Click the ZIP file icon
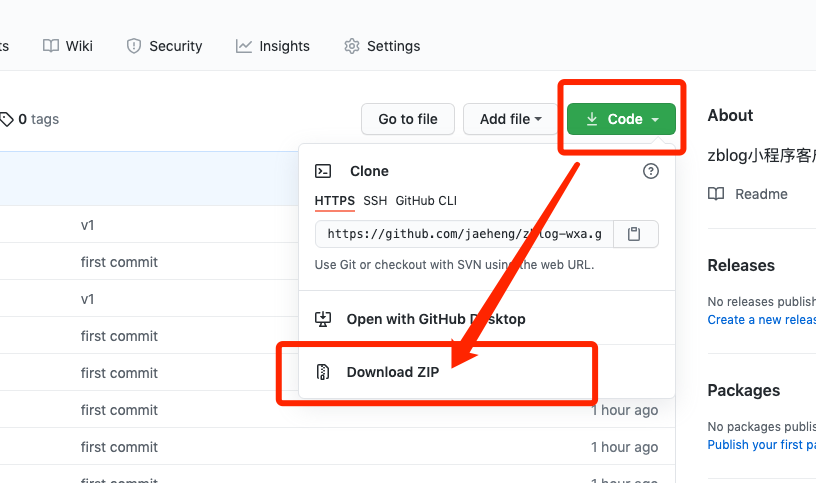Image resolution: width=816 pixels, height=483 pixels. point(323,372)
